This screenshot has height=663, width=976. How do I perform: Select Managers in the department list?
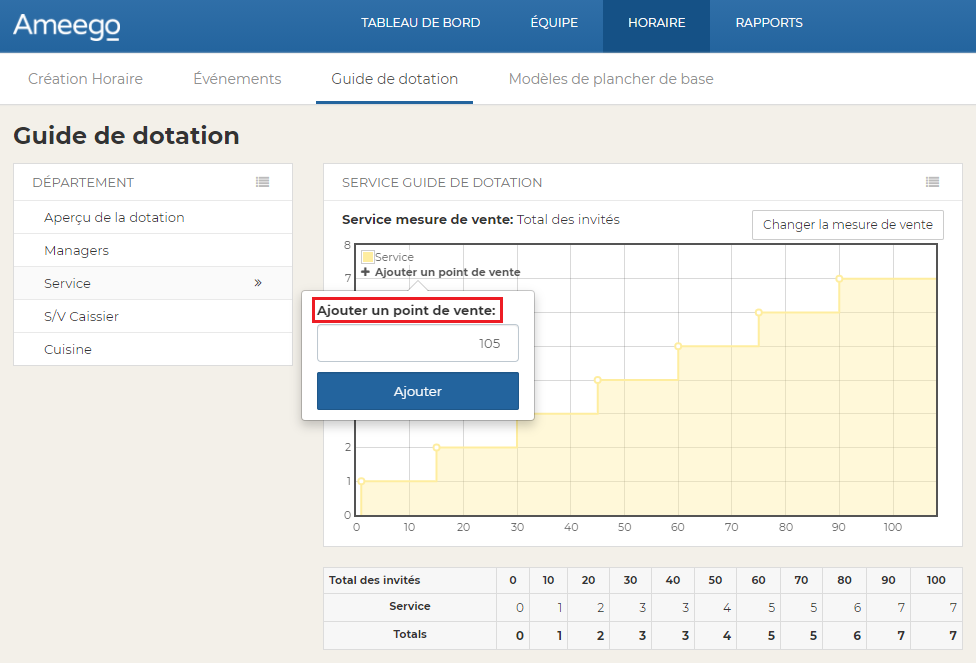pos(76,250)
